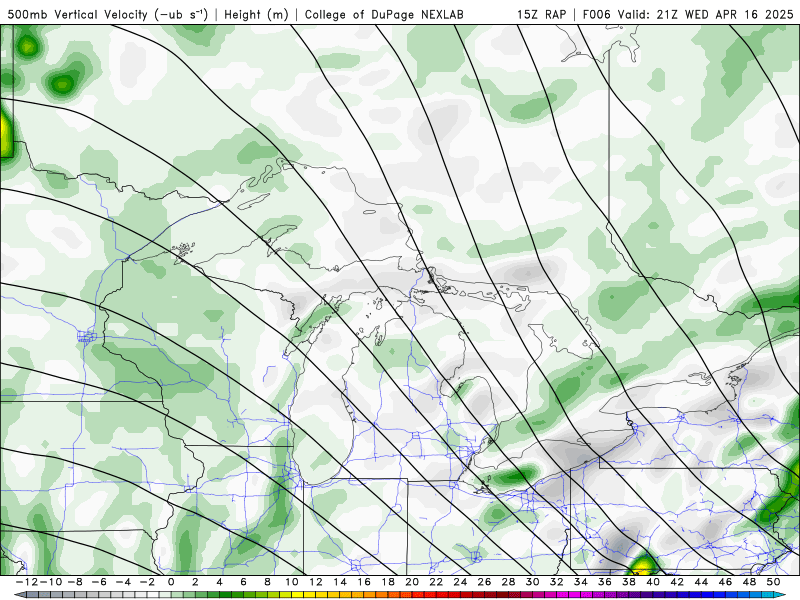Click the '-10' value on the color scale
This screenshot has width=800, height=600.
(x=50, y=582)
